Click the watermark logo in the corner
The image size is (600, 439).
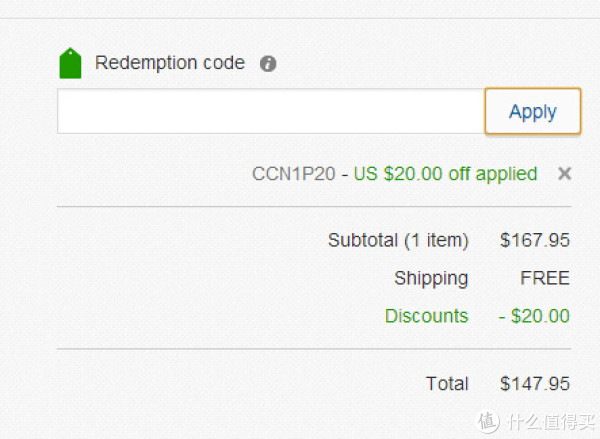[488, 422]
